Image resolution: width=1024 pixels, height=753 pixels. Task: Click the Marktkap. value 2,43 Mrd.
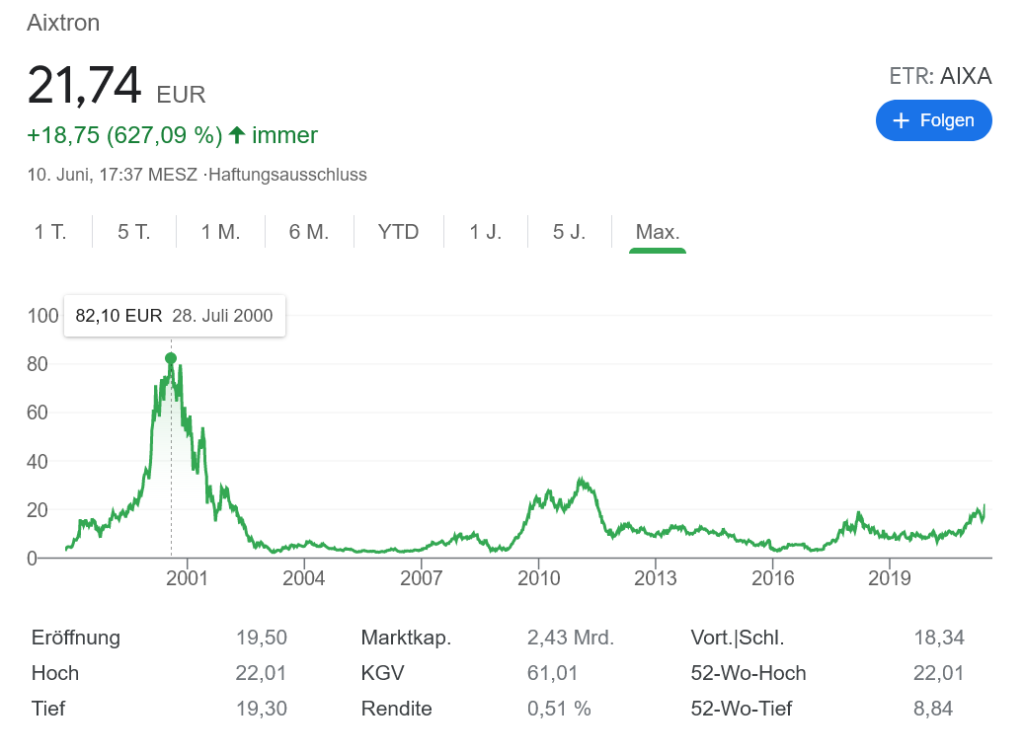570,637
